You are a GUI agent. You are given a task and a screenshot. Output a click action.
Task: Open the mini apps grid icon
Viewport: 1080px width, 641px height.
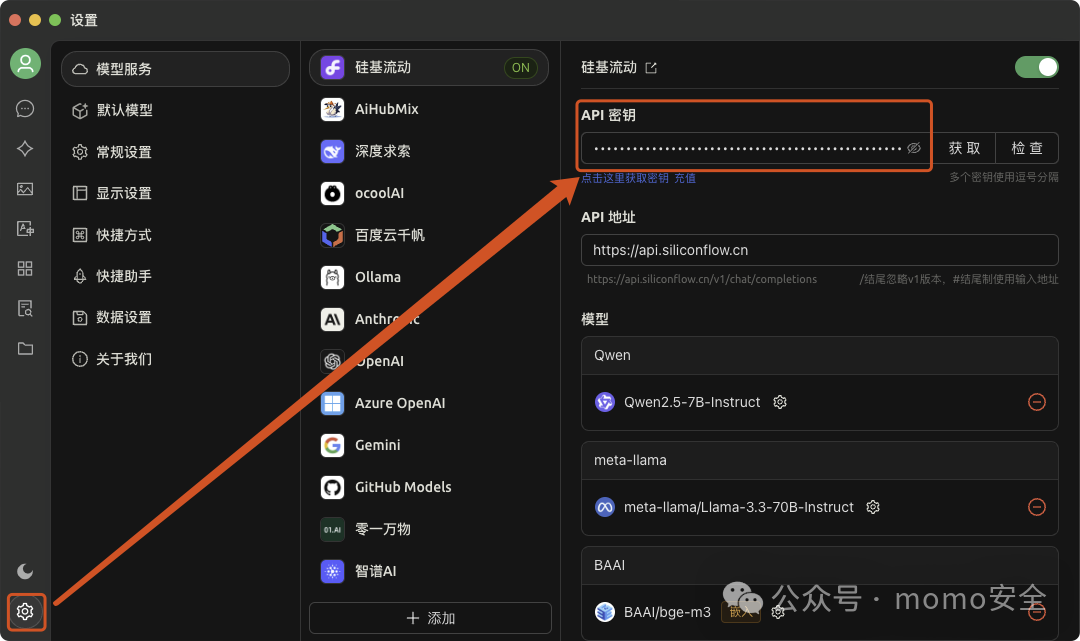click(25, 269)
